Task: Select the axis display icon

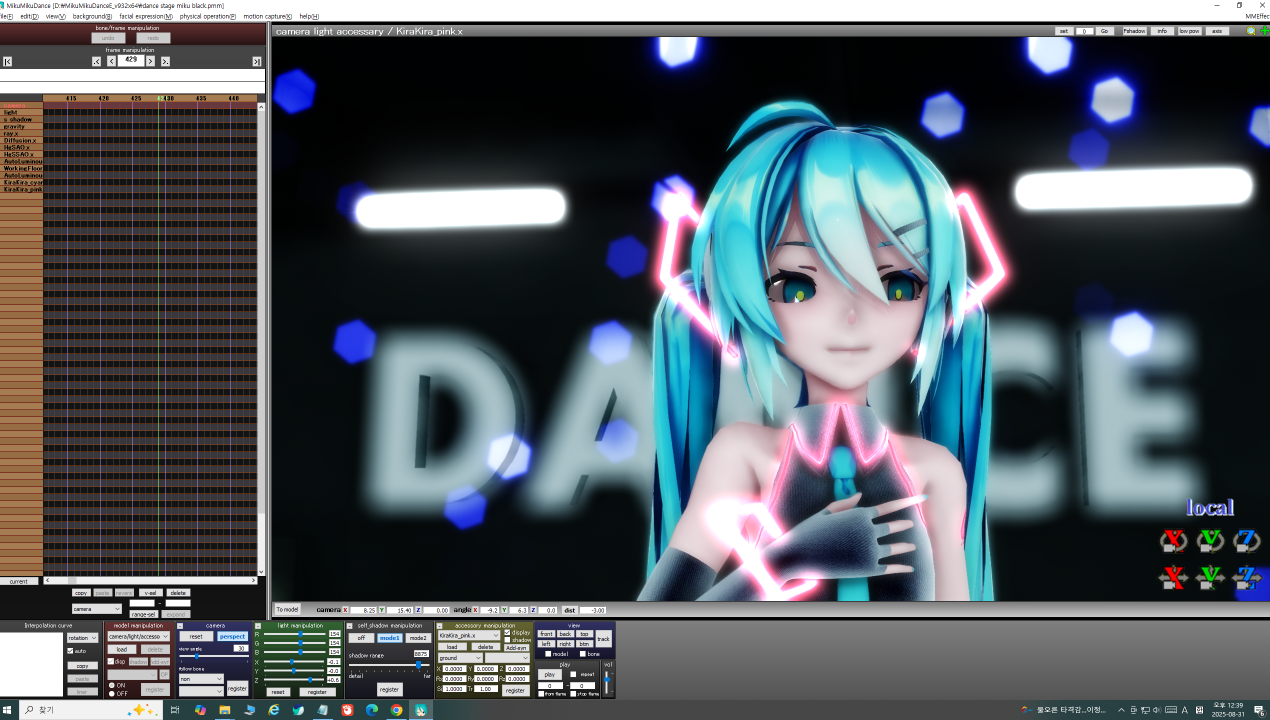Action: point(1217,31)
